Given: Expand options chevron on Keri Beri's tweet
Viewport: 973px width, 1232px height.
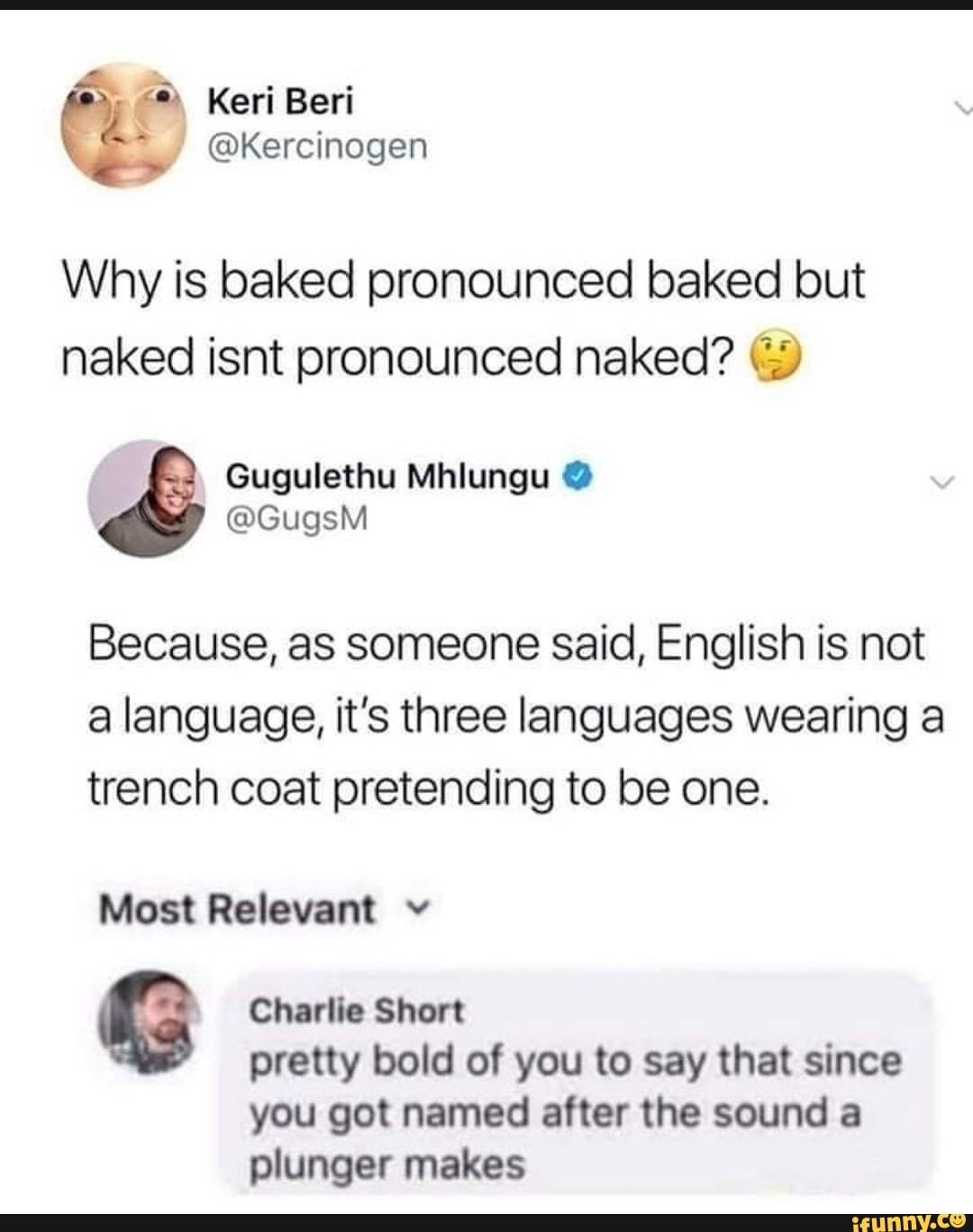Looking at the screenshot, I should 962,107.
